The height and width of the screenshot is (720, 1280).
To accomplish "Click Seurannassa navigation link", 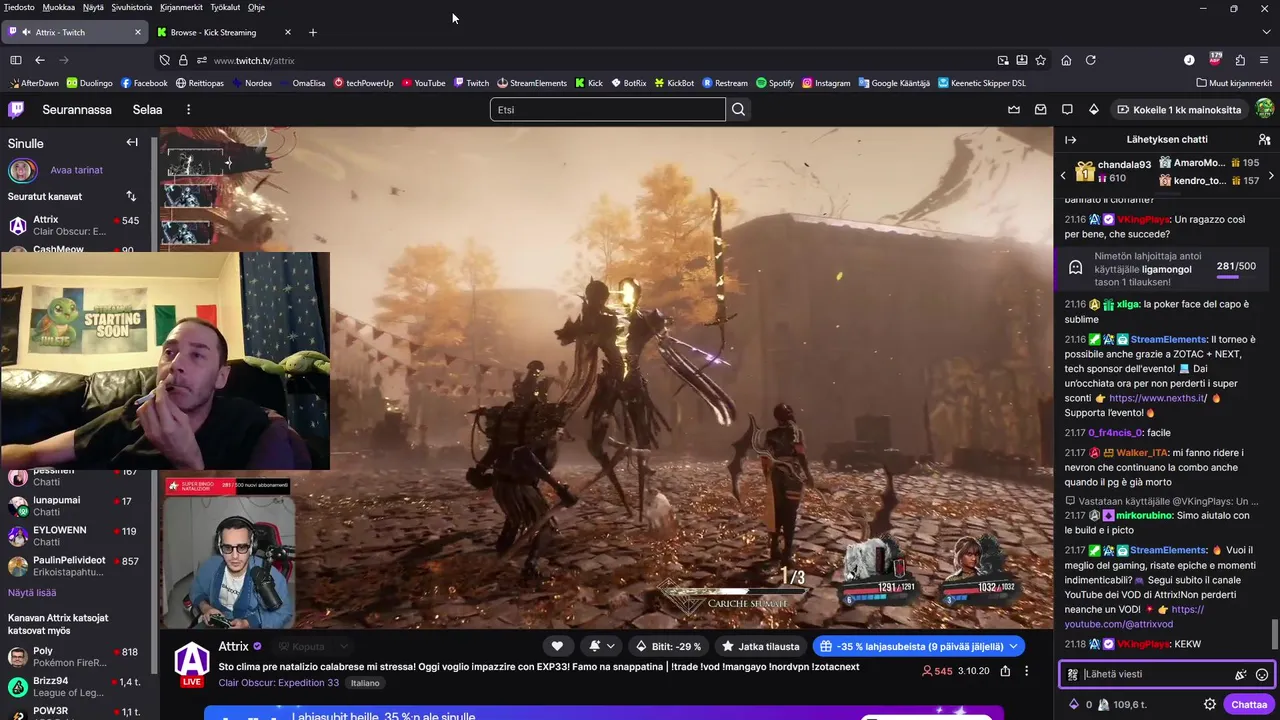I will tap(77, 110).
